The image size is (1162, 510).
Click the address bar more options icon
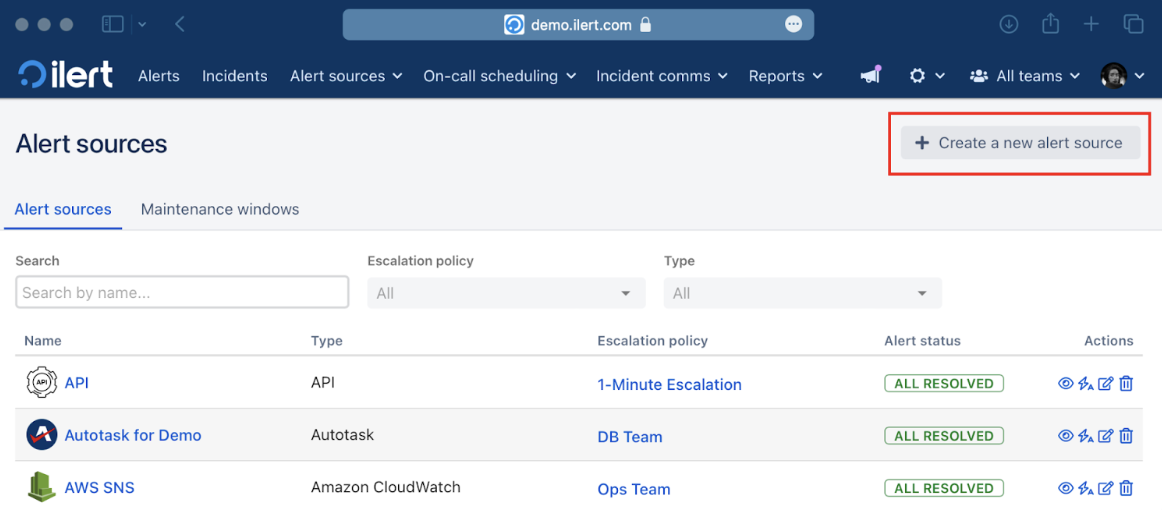(794, 24)
